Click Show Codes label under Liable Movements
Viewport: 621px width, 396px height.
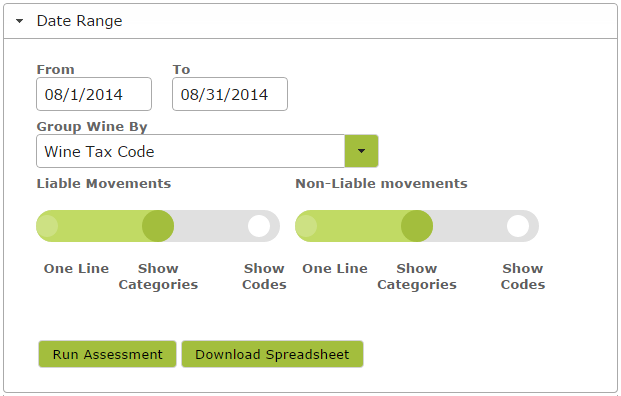(264, 276)
